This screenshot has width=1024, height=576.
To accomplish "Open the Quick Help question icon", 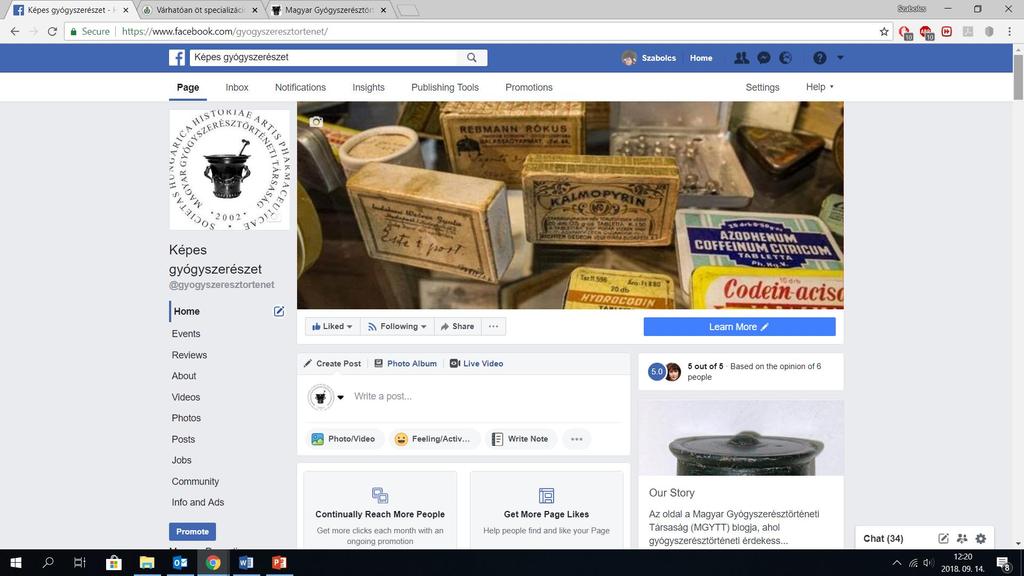I will [820, 57].
